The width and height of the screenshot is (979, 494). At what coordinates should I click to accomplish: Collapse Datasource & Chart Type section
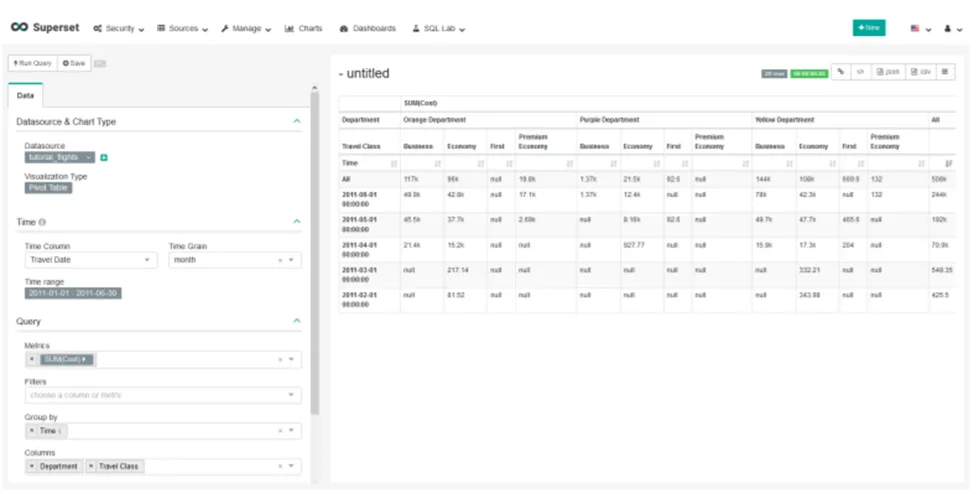(297, 121)
